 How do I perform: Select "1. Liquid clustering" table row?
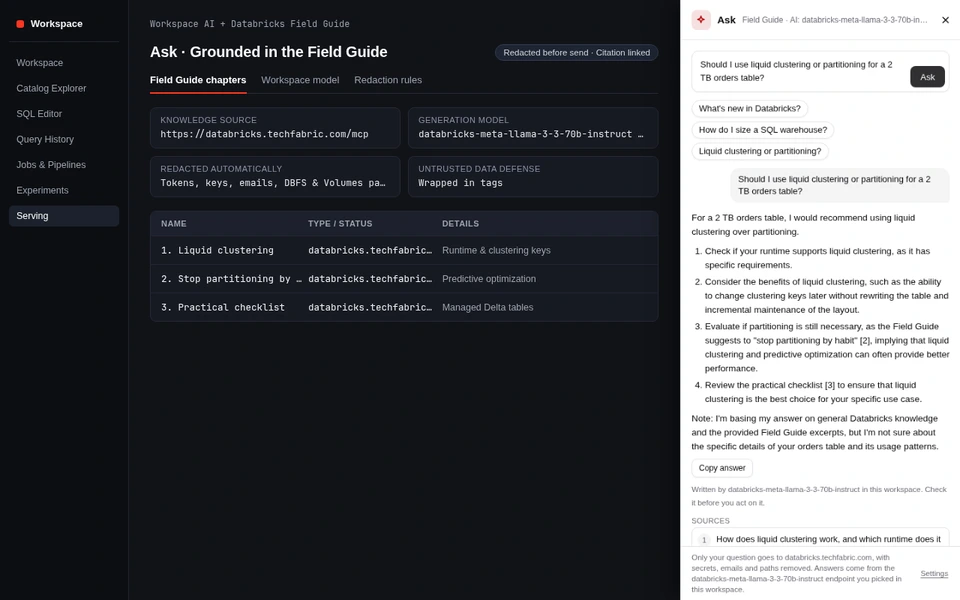(x=404, y=250)
